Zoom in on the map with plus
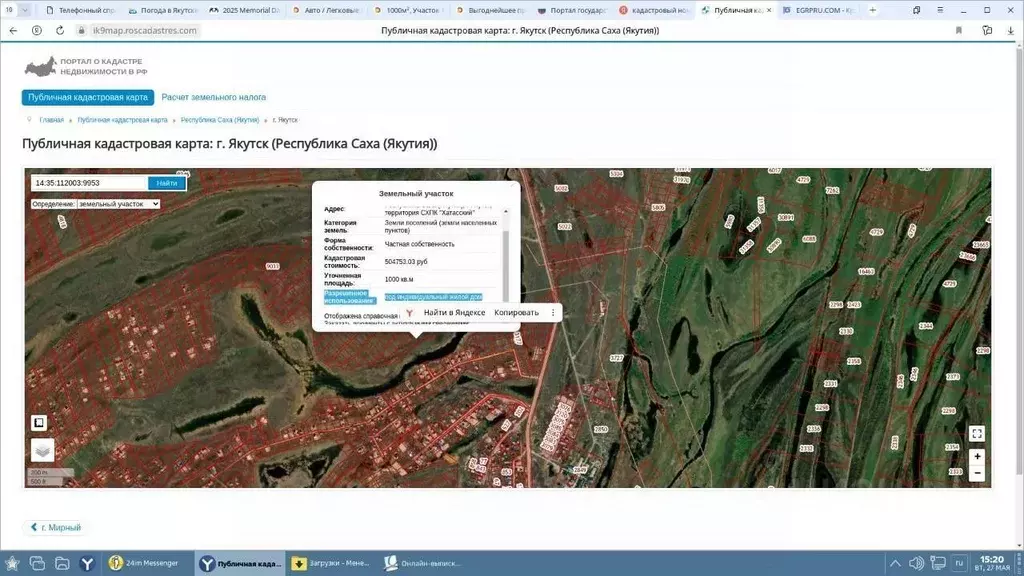 click(977, 456)
